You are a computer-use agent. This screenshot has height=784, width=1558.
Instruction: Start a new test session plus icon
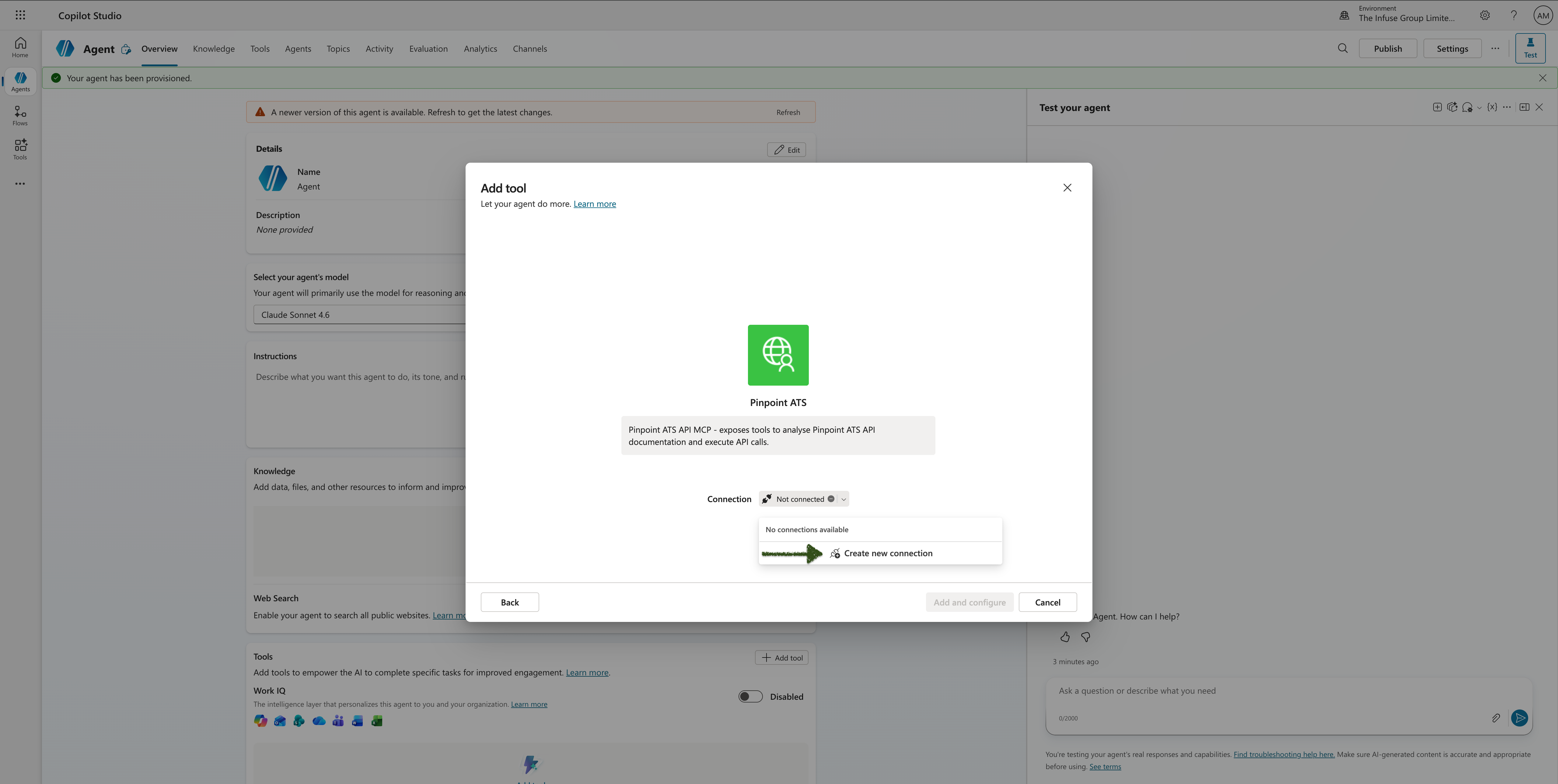(1437, 108)
